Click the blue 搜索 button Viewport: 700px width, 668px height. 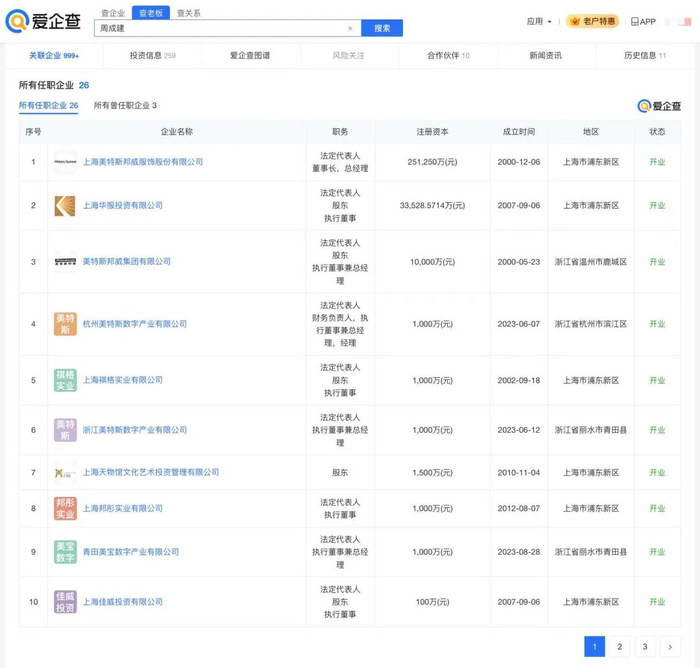[x=382, y=28]
